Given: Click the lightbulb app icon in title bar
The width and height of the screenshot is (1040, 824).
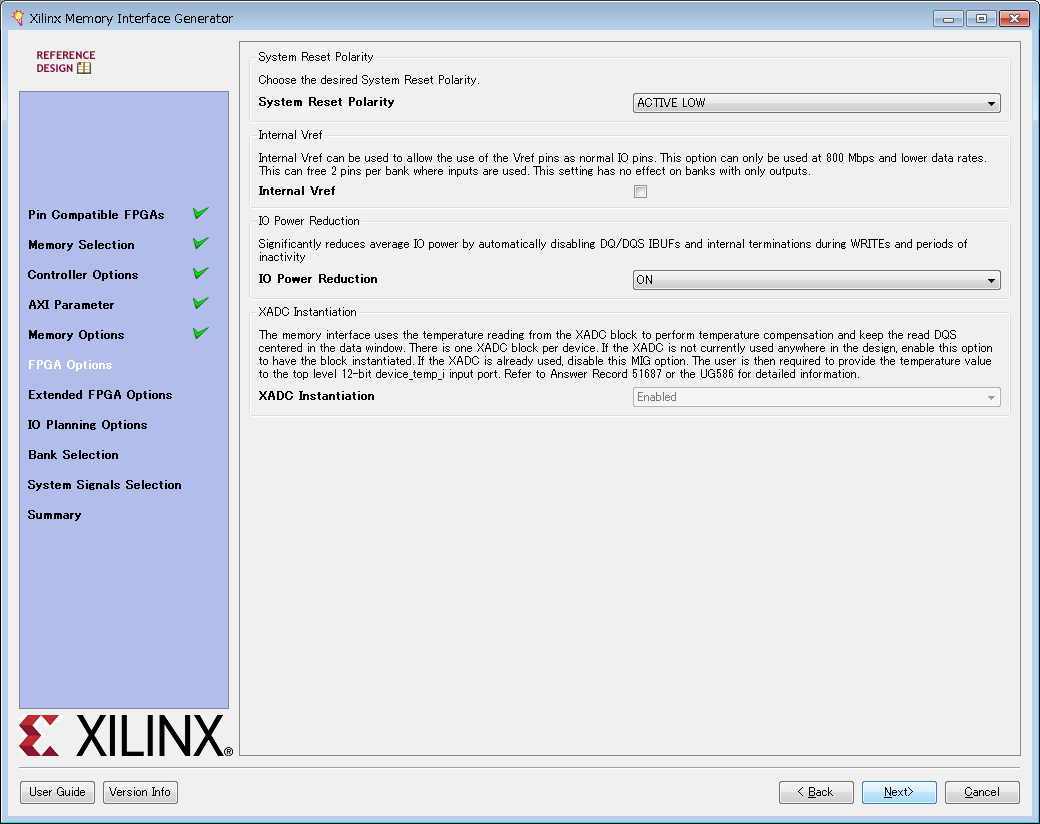Looking at the screenshot, I should point(17,18).
